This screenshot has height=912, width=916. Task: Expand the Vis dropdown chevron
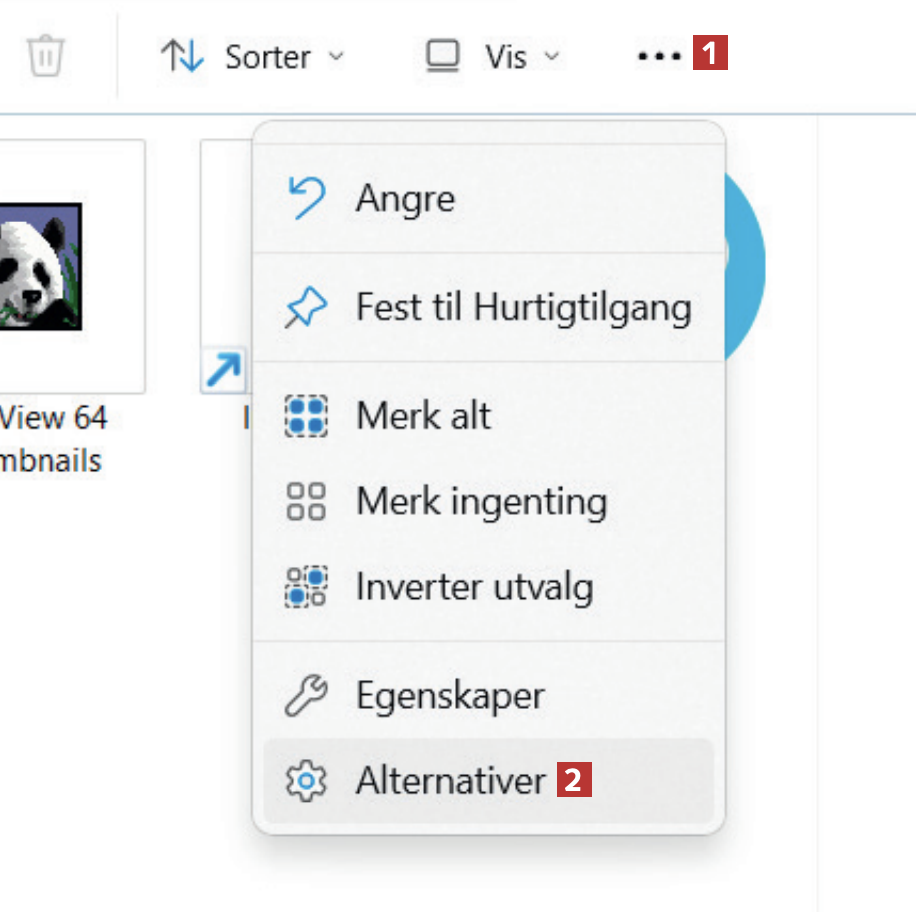pyautogui.click(x=552, y=56)
